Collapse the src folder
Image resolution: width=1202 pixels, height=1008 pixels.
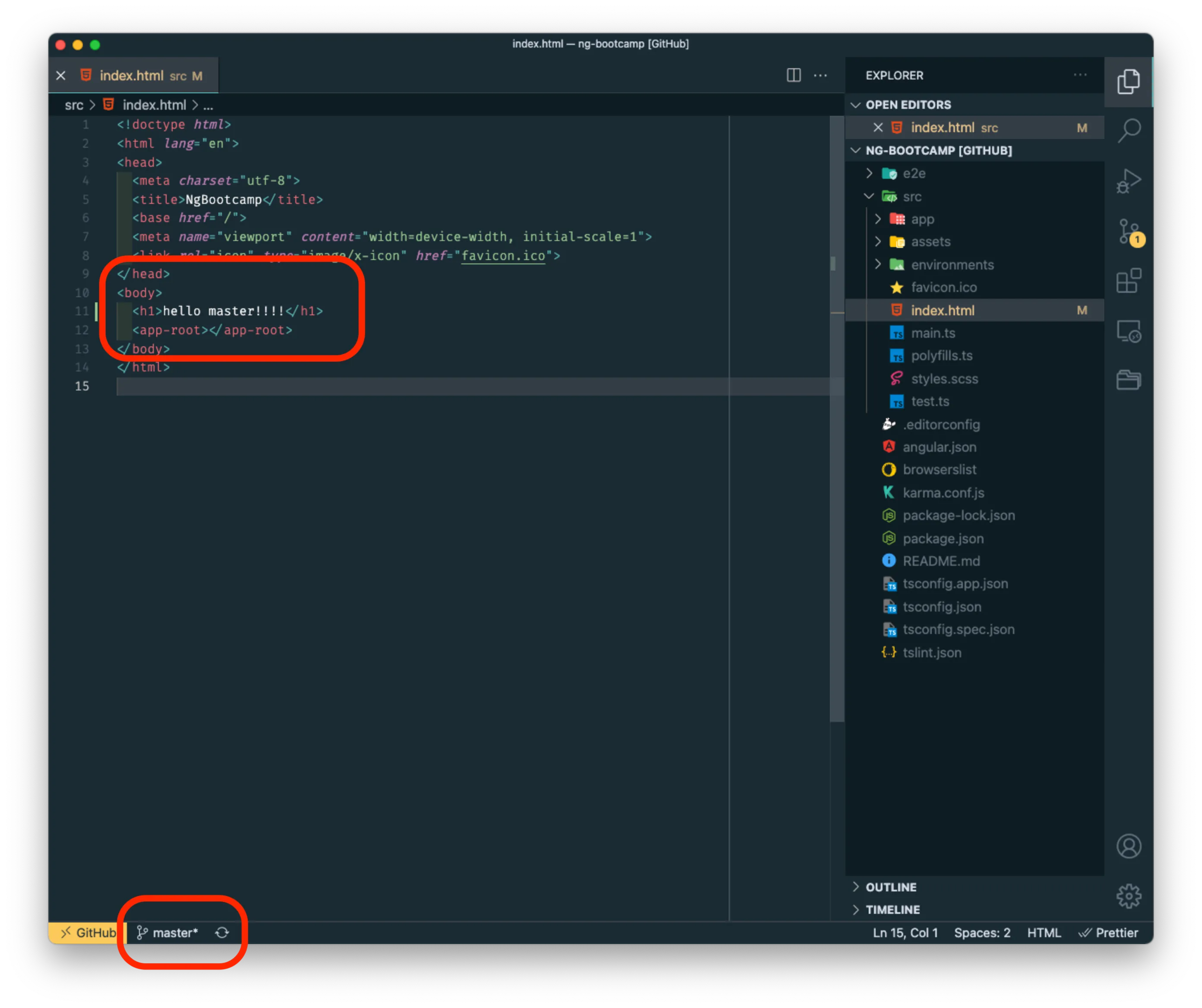(x=974, y=197)
